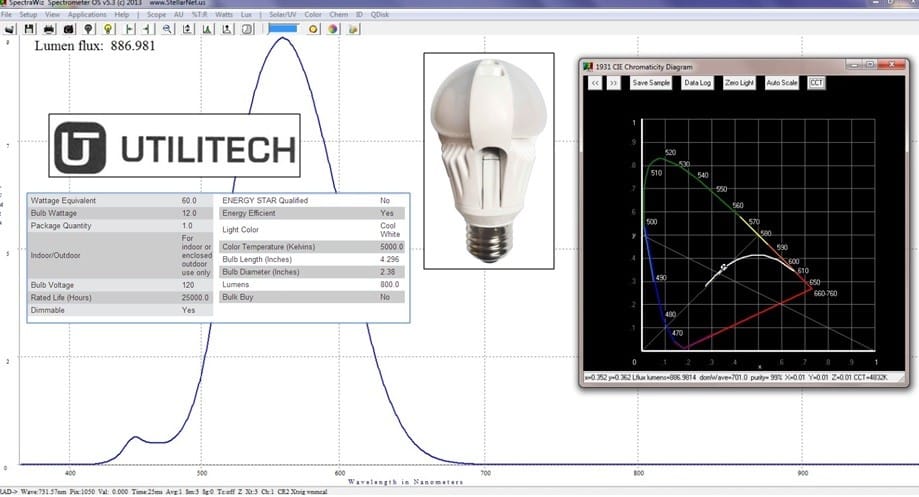
Task: Click the Data Log button
Action: coord(697,83)
